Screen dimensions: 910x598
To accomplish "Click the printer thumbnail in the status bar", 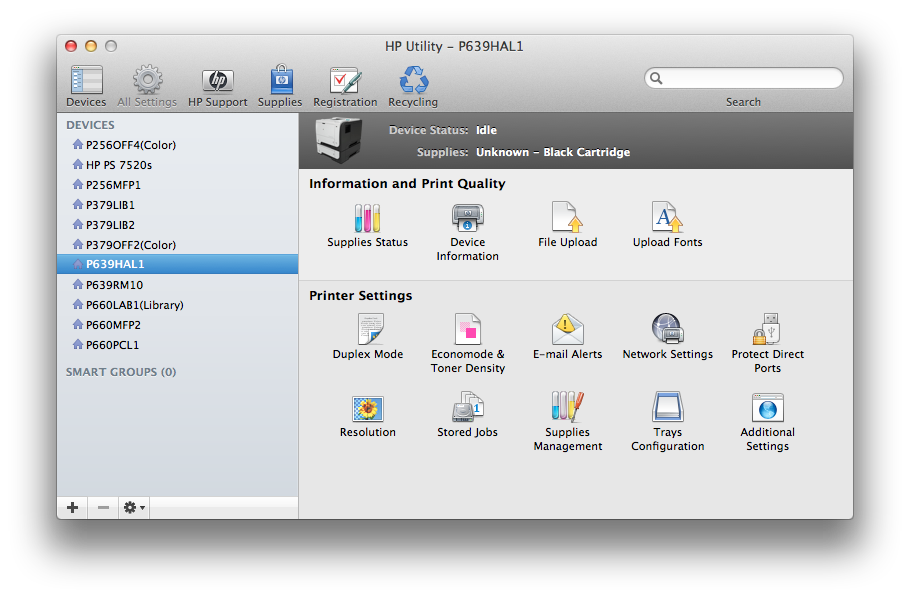I will pos(338,140).
